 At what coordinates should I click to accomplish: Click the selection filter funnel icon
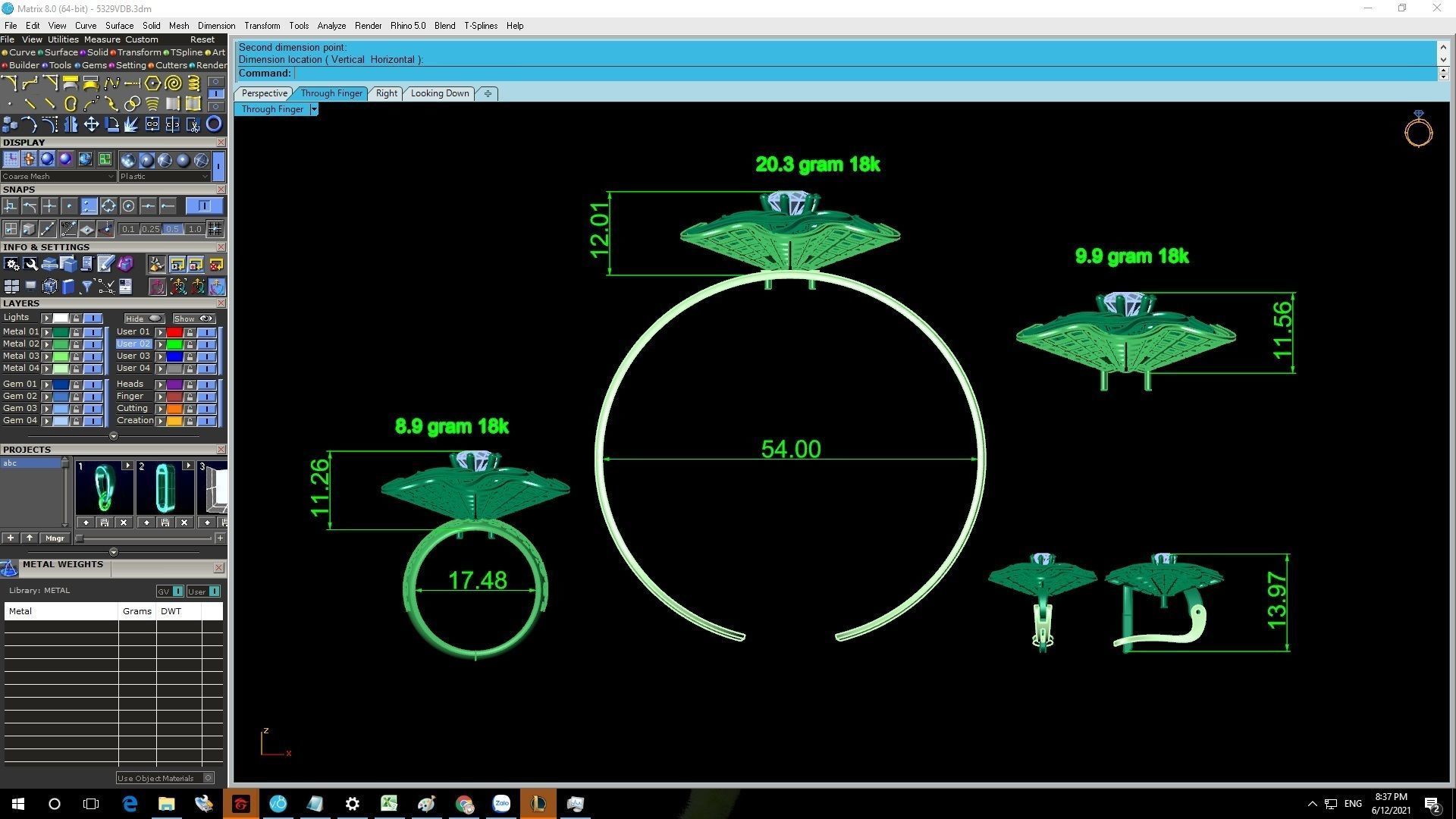point(86,287)
